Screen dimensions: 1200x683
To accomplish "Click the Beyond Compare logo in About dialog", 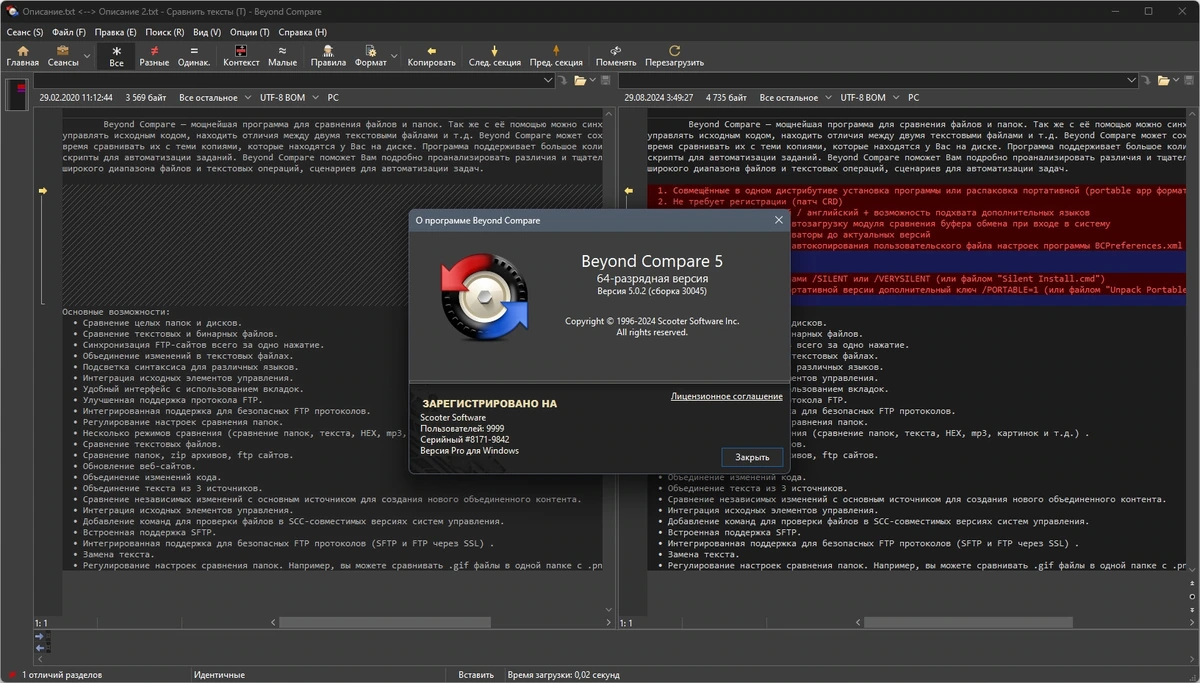I will tap(486, 296).
